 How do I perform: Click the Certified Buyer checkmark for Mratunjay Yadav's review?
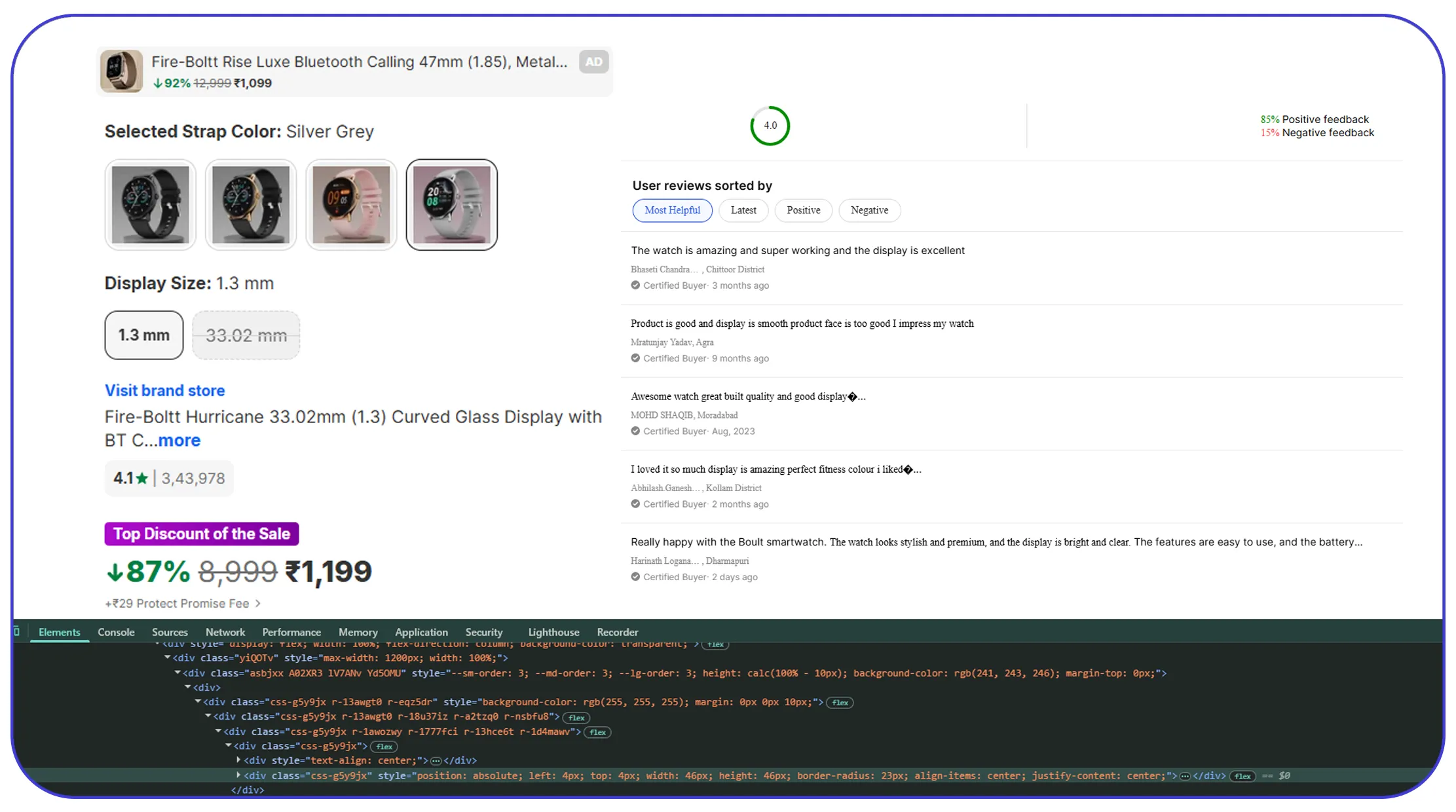pos(635,358)
